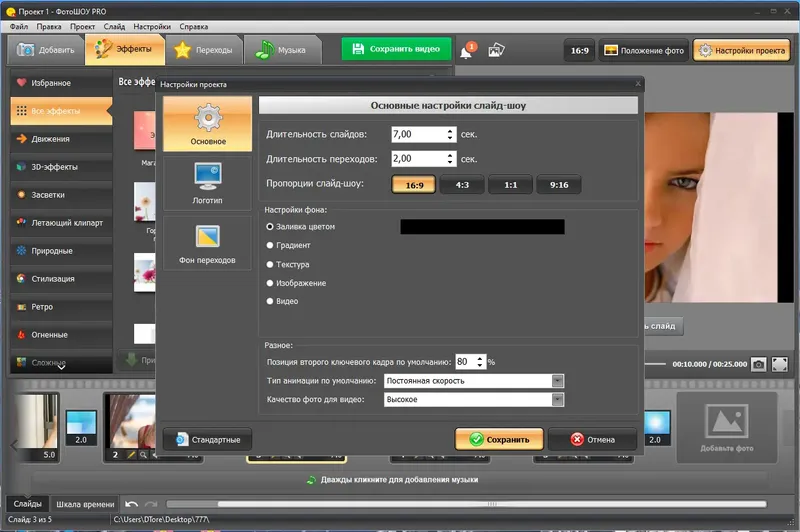The height and width of the screenshot is (532, 800).
Task: Click the redo arrow icon
Action: pyautogui.click(x=151, y=504)
